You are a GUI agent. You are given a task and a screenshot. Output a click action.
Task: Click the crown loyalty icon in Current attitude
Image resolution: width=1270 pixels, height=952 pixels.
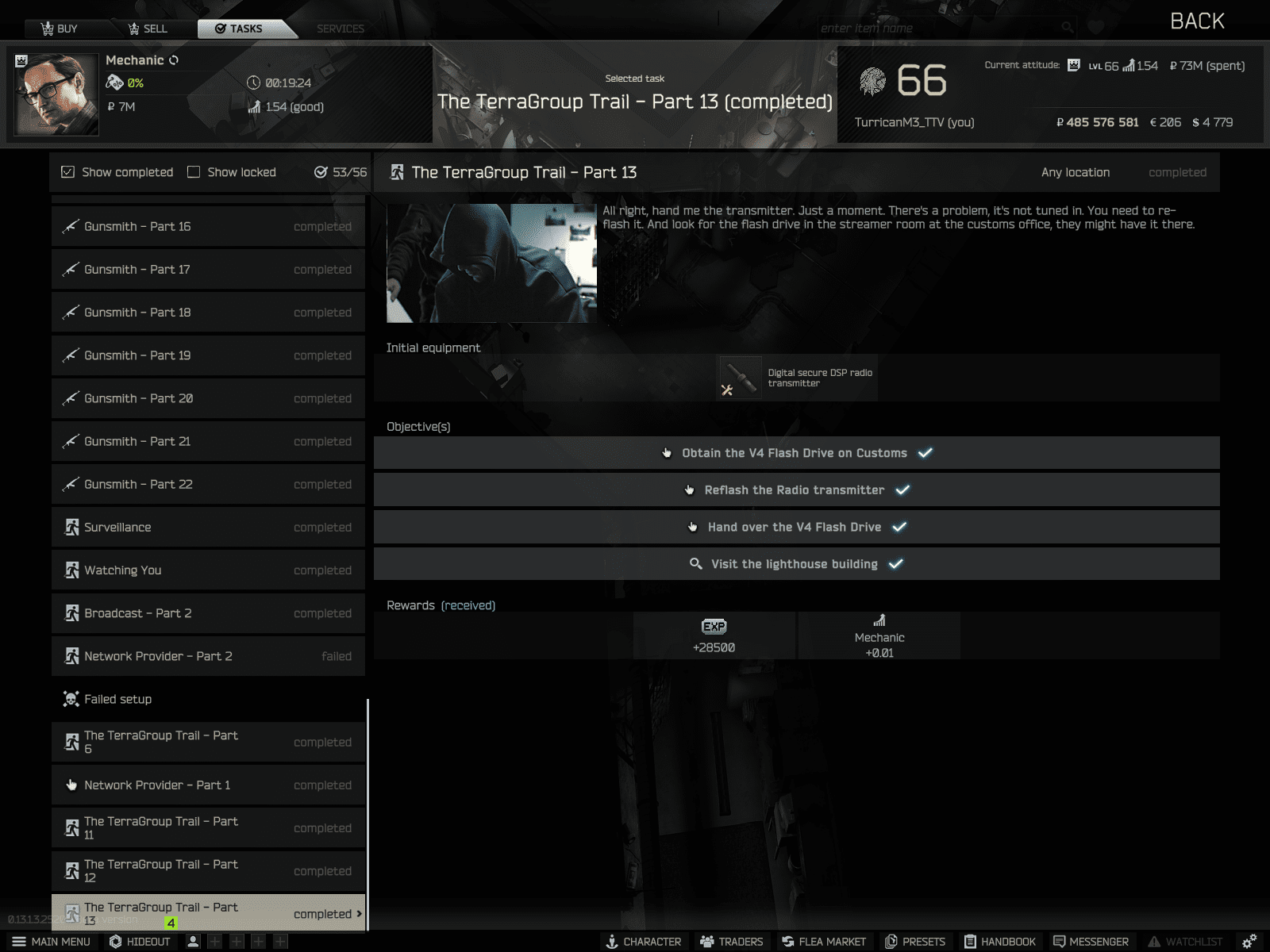pos(1074,65)
